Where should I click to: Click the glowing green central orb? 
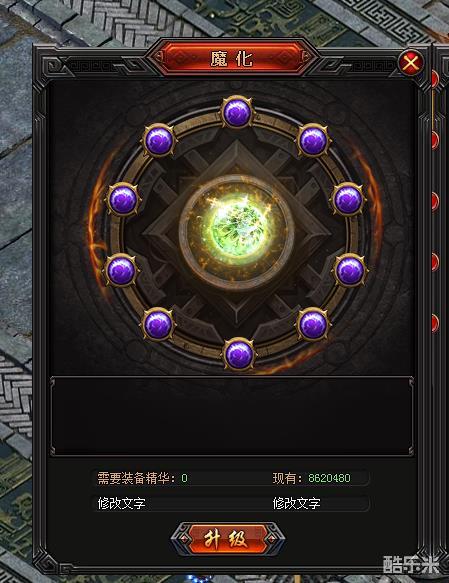237,233
